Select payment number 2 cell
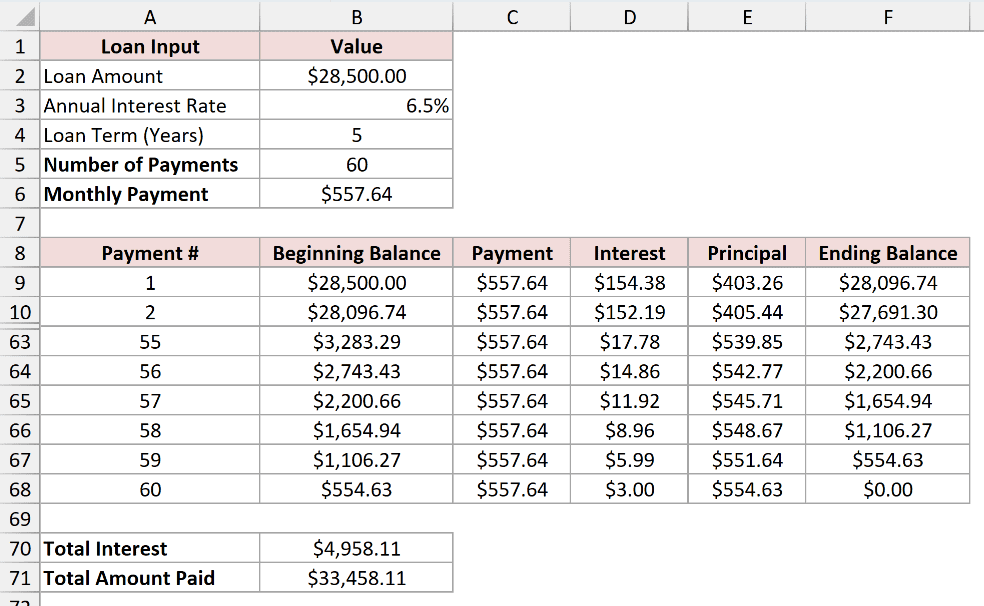 point(149,312)
